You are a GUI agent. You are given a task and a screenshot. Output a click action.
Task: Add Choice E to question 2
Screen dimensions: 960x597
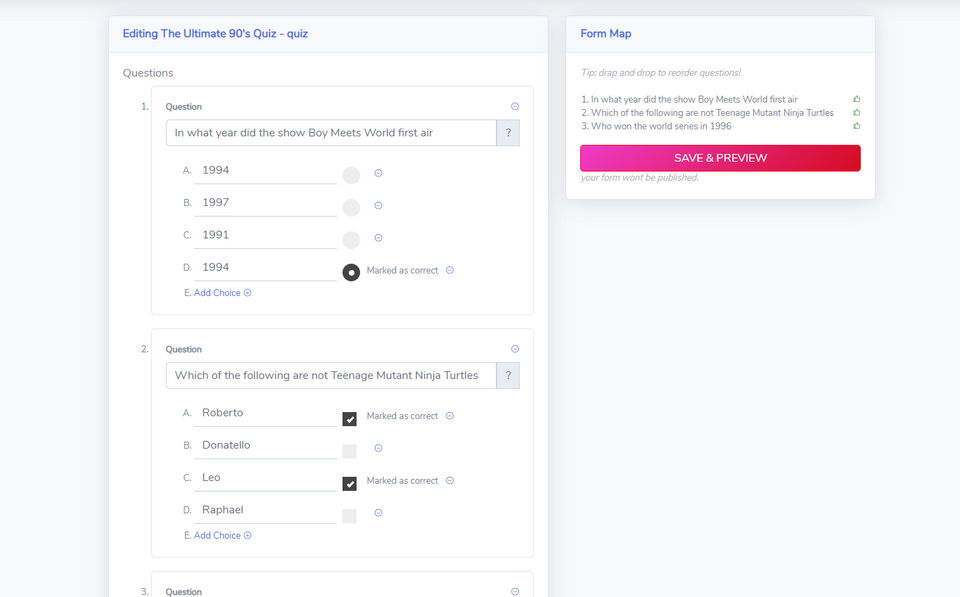tap(223, 535)
